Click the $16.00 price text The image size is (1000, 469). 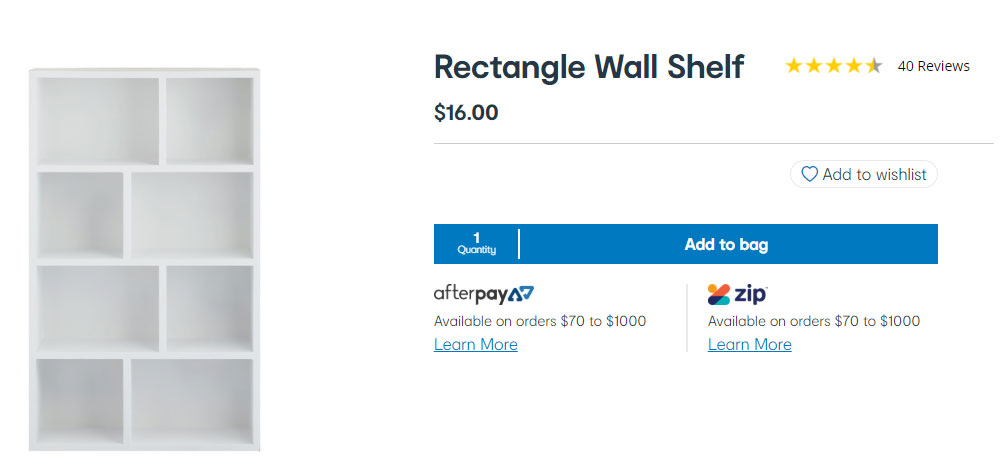[466, 113]
